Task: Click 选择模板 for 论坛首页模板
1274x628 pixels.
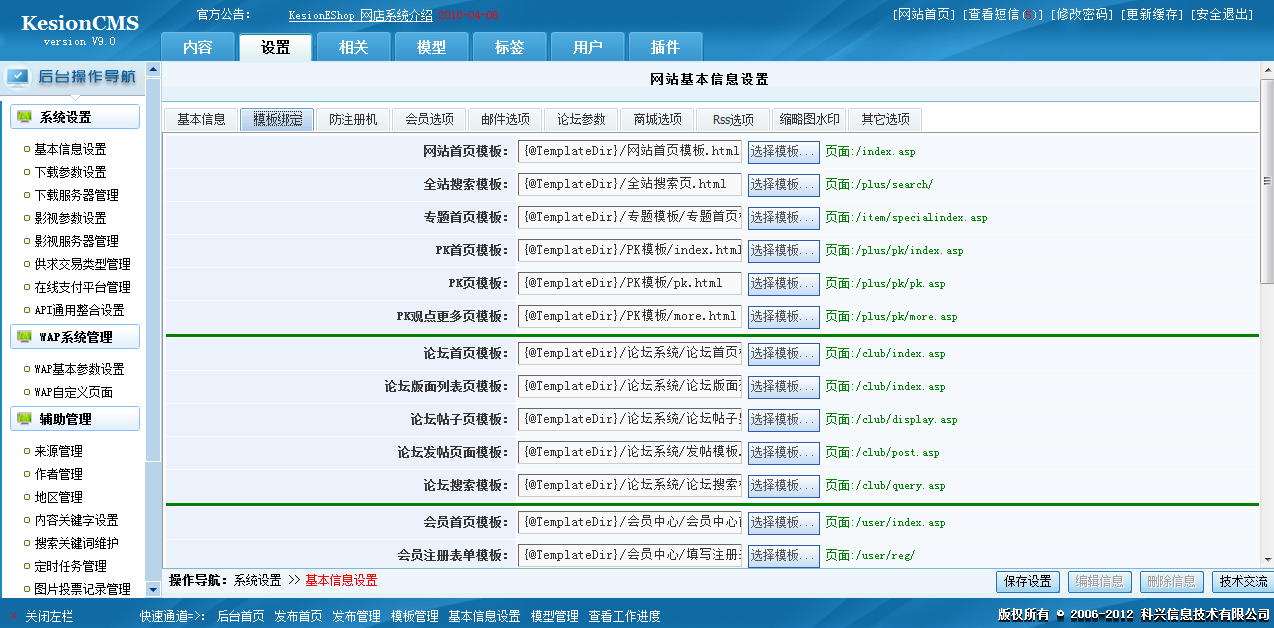Action: 784,354
